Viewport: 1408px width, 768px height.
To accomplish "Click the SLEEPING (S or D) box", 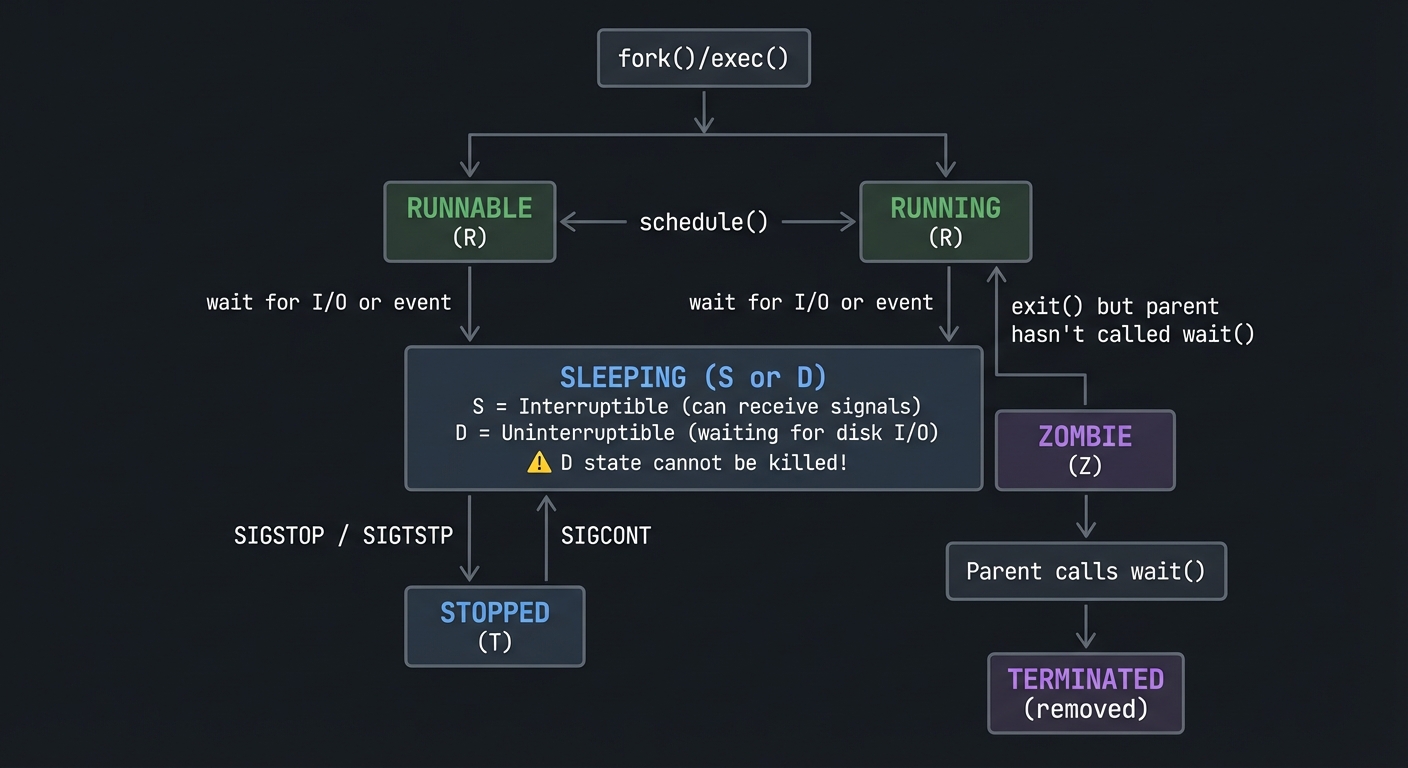I will (693, 418).
